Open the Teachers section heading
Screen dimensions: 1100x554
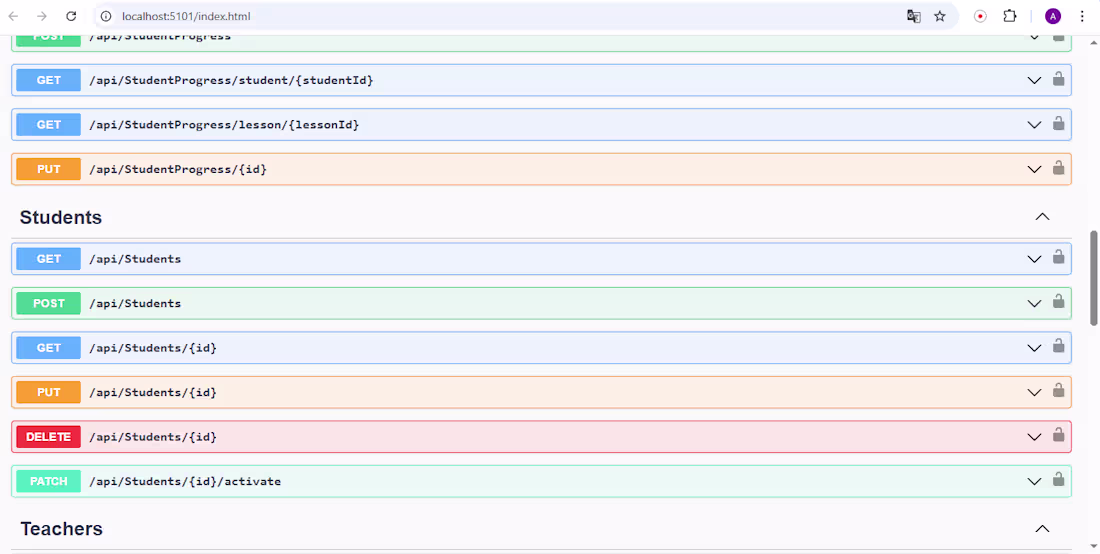62,529
